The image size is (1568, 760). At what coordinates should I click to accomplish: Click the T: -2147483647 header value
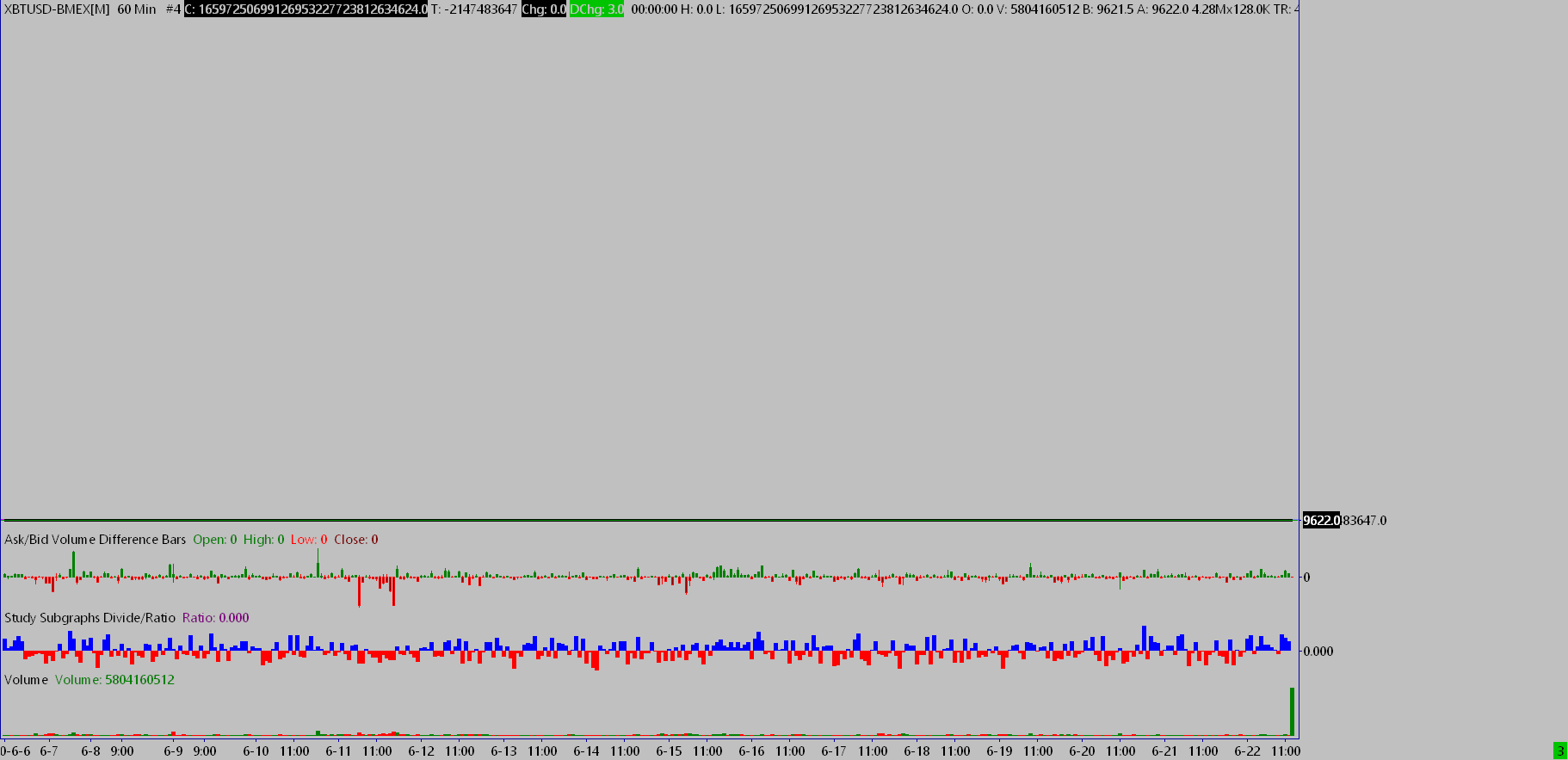[x=474, y=9]
